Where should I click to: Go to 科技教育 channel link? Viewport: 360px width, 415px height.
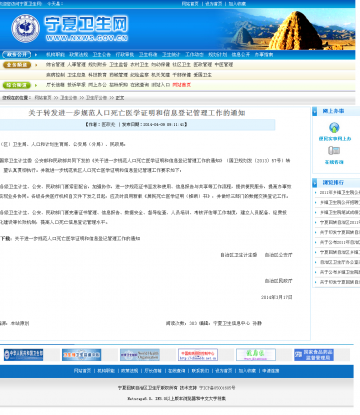pyautogui.click(x=97, y=75)
